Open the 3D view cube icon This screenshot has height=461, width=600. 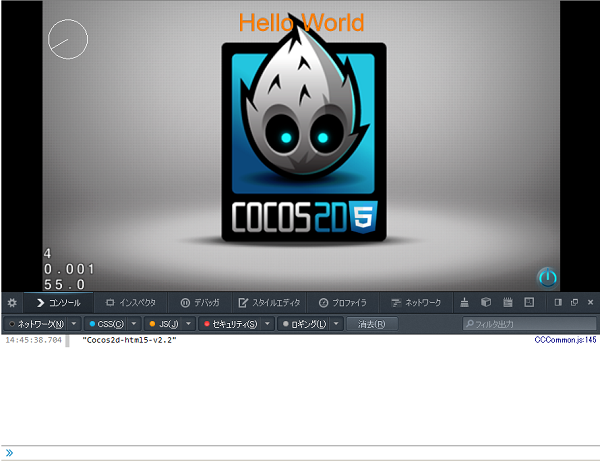486,303
